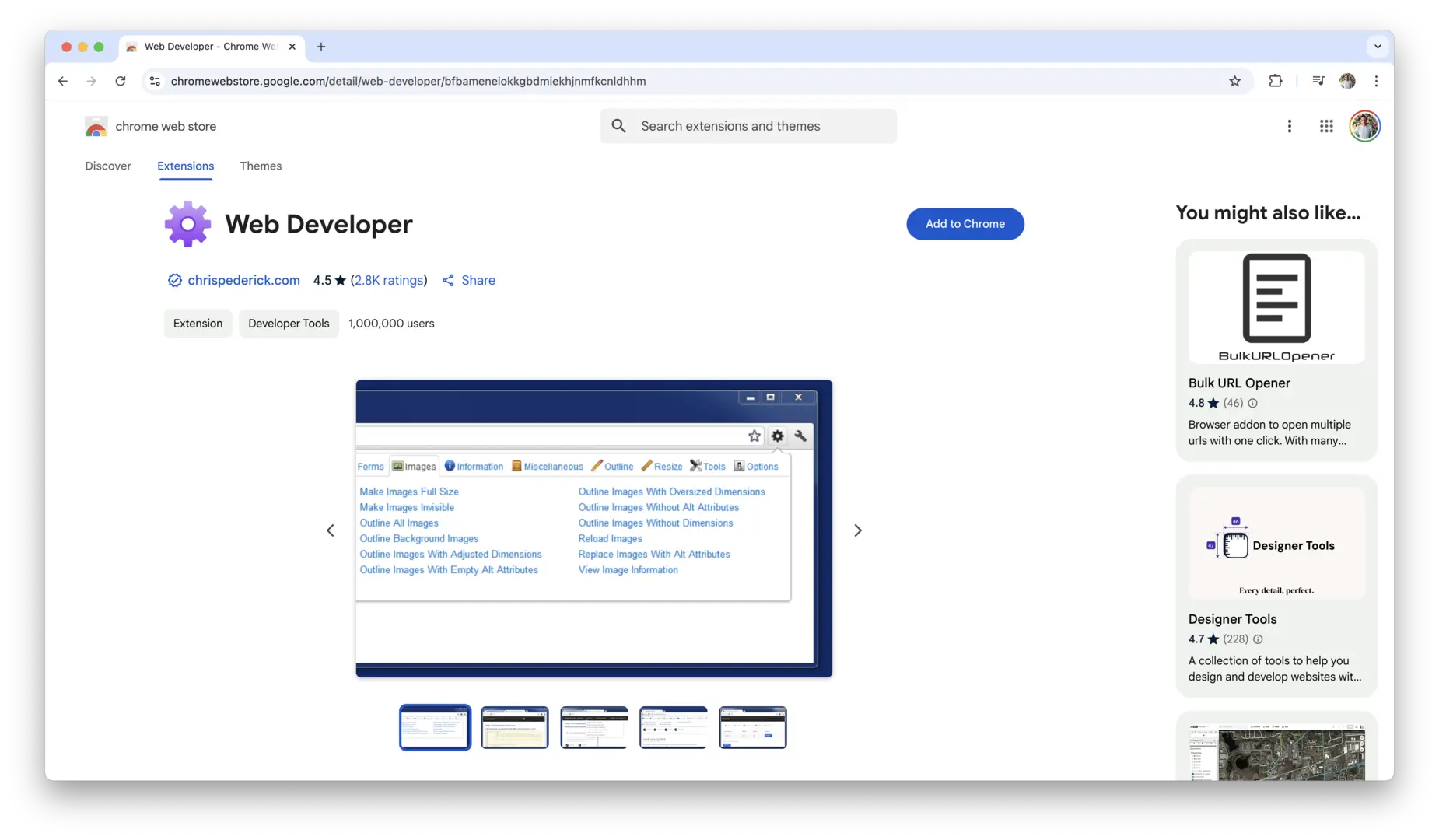
Task: Click the search magnifying glass icon
Action: tap(618, 125)
